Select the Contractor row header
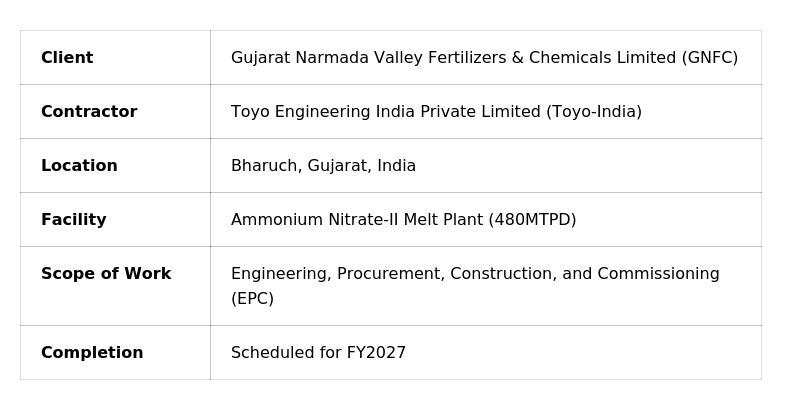 [89, 112]
